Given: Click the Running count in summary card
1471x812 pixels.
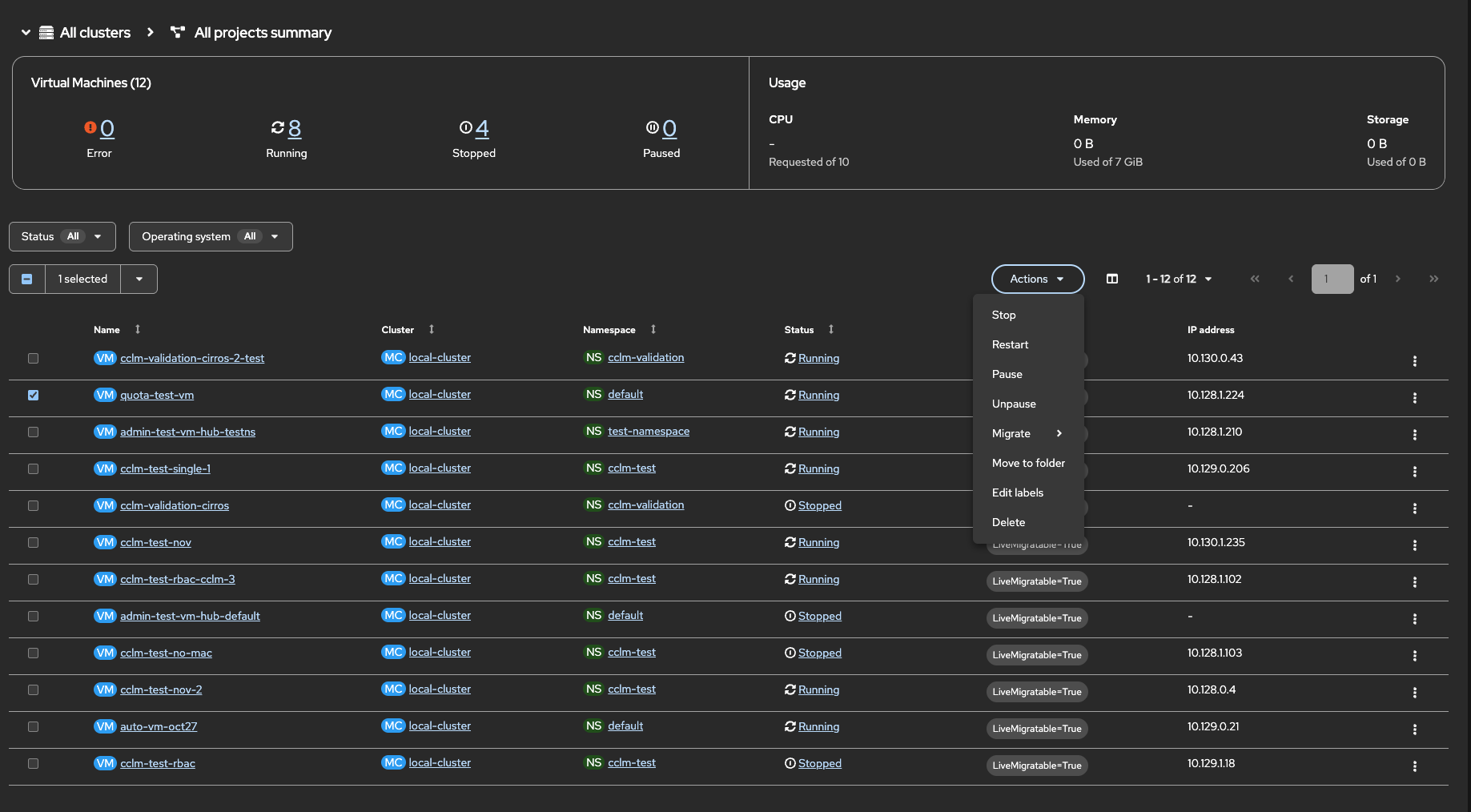Looking at the screenshot, I should coord(294,128).
